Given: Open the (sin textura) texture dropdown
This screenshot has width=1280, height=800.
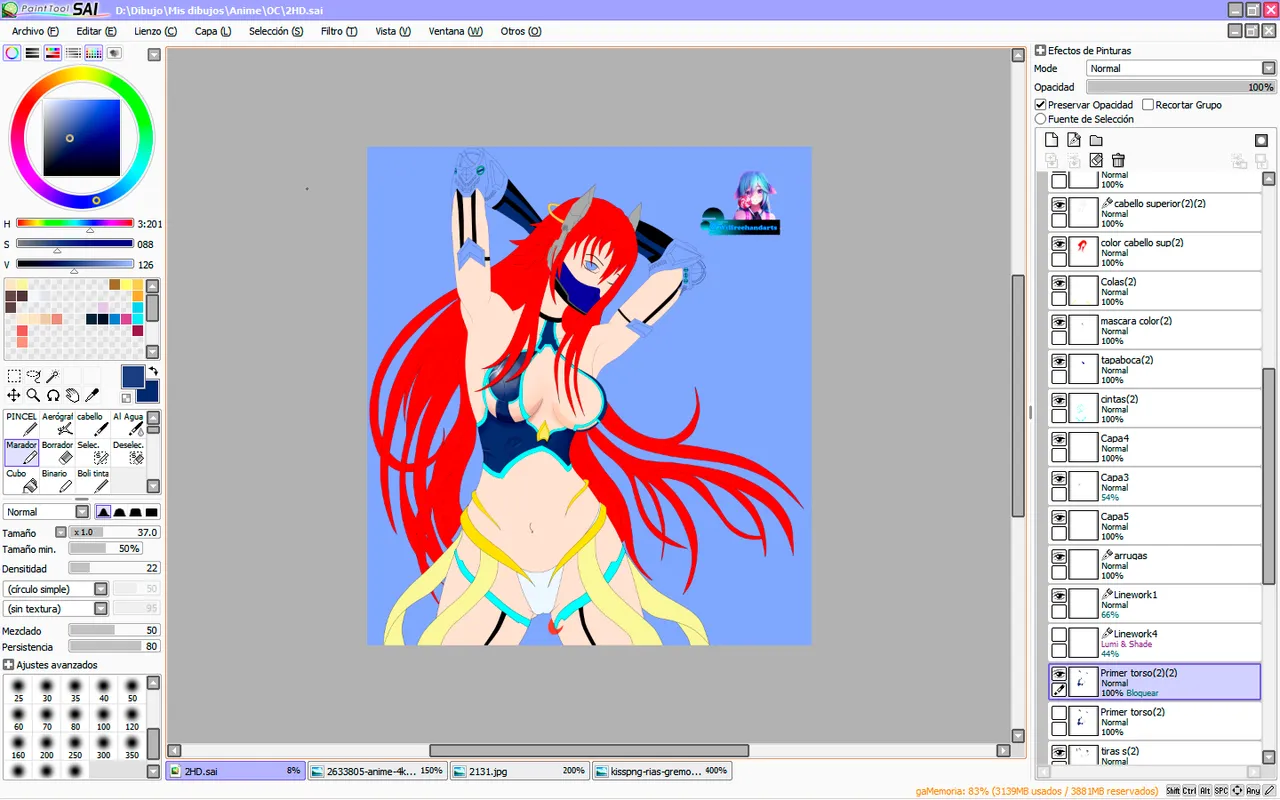Looking at the screenshot, I should (x=56, y=608).
